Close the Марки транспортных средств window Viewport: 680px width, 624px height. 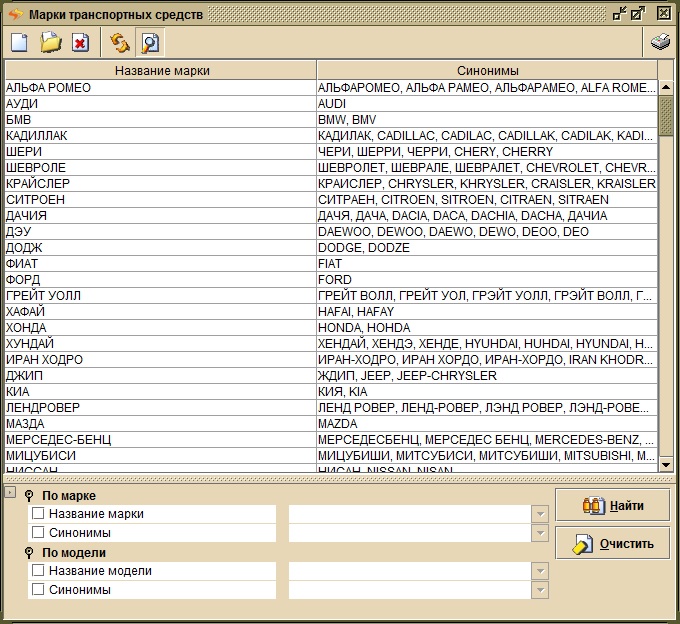[x=664, y=13]
